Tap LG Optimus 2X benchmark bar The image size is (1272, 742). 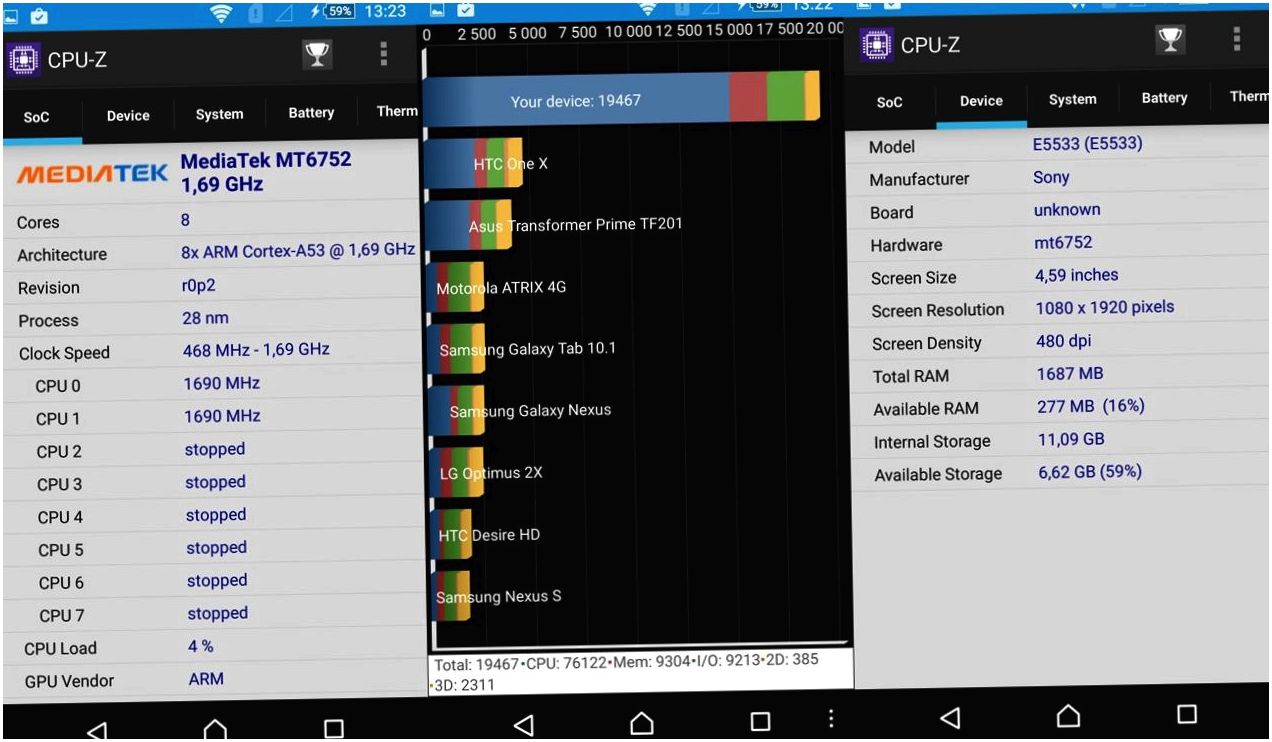point(455,473)
